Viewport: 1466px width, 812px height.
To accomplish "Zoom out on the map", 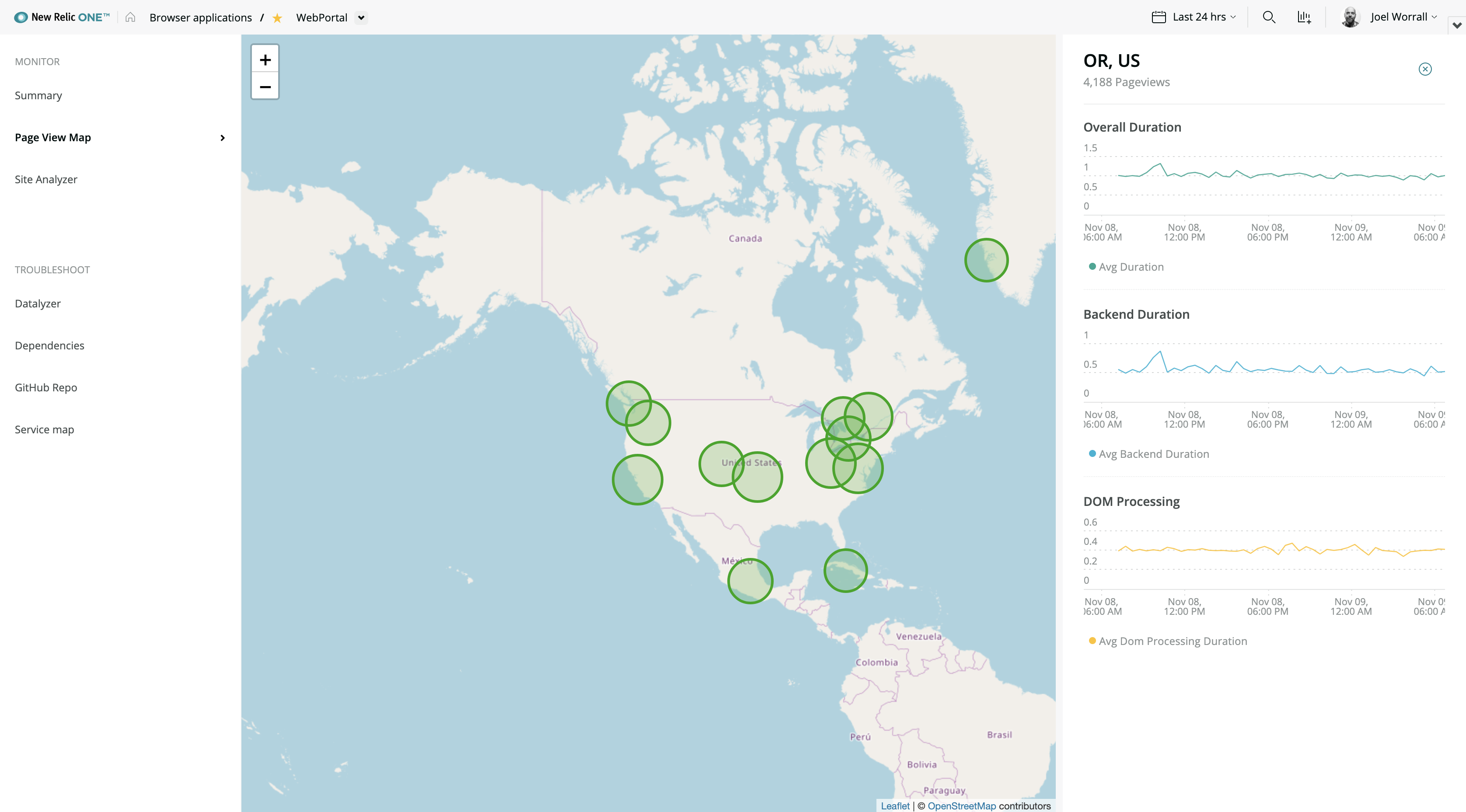I will (265, 87).
